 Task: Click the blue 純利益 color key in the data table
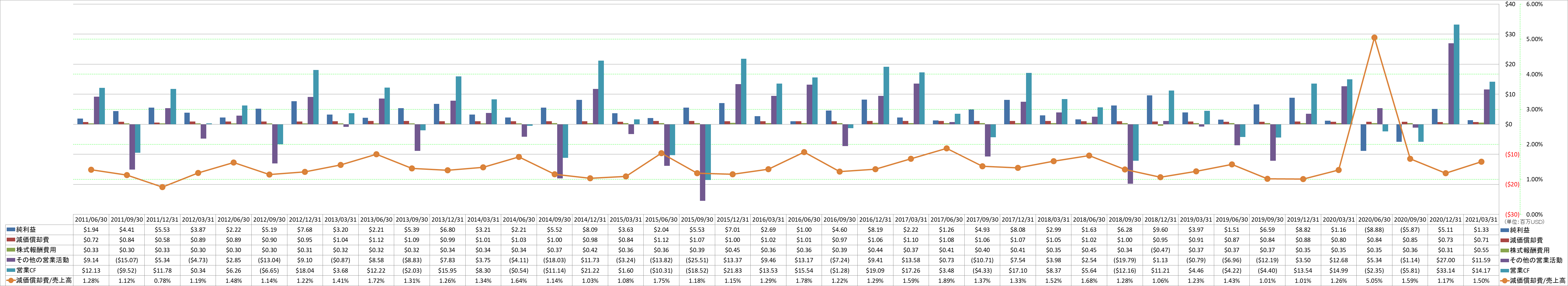tap(11, 229)
